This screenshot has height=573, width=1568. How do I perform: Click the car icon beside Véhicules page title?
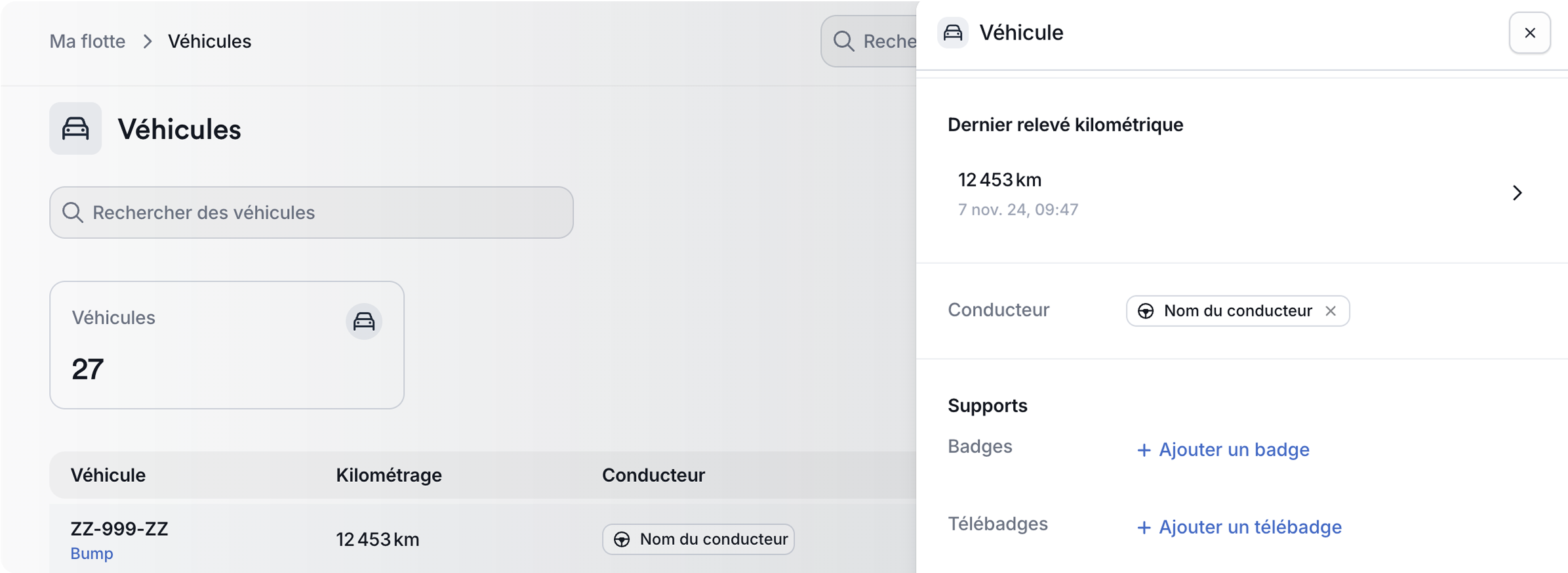pyautogui.click(x=75, y=129)
